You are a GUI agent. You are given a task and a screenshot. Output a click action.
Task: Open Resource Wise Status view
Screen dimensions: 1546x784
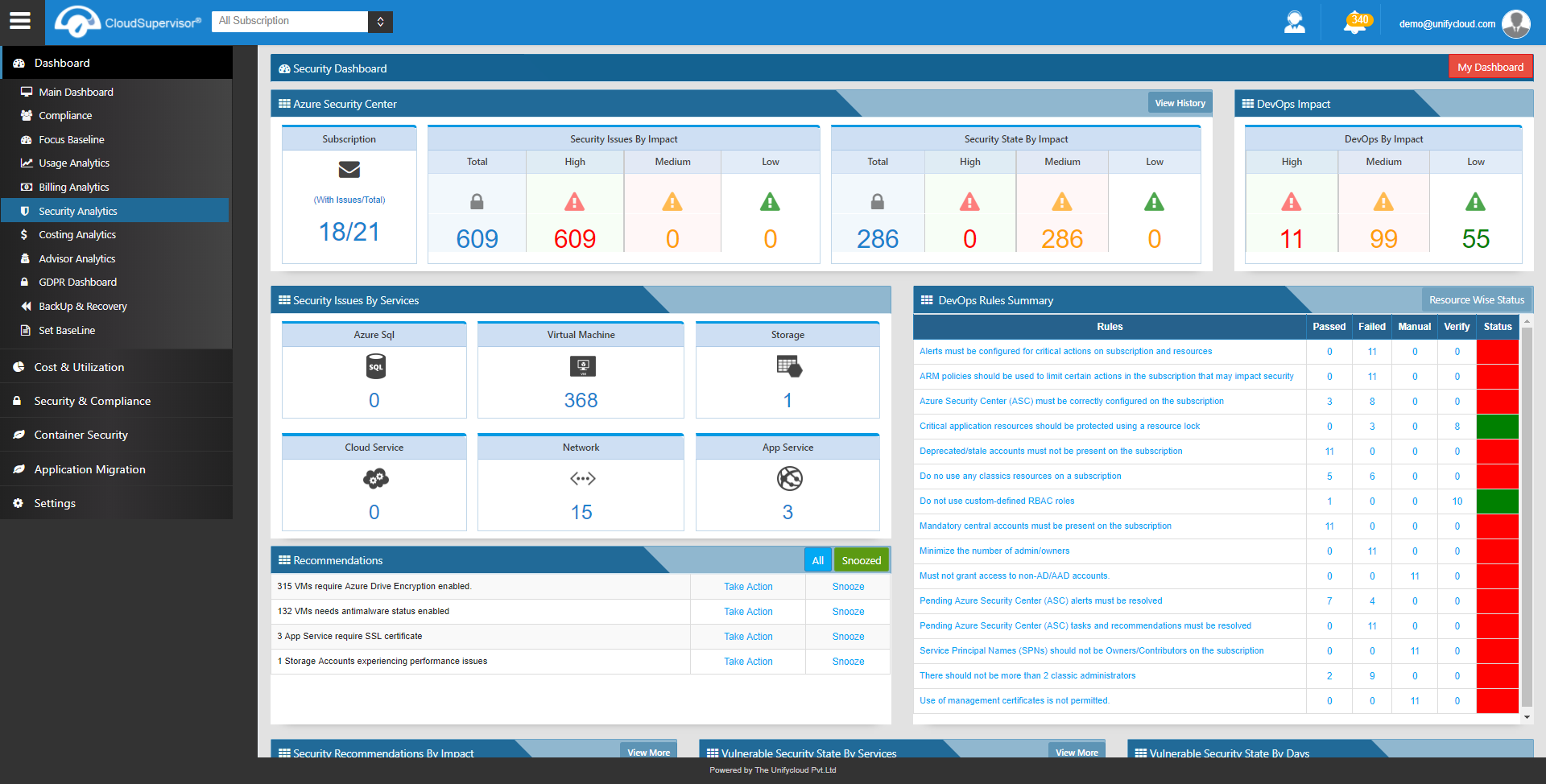pyautogui.click(x=1476, y=299)
